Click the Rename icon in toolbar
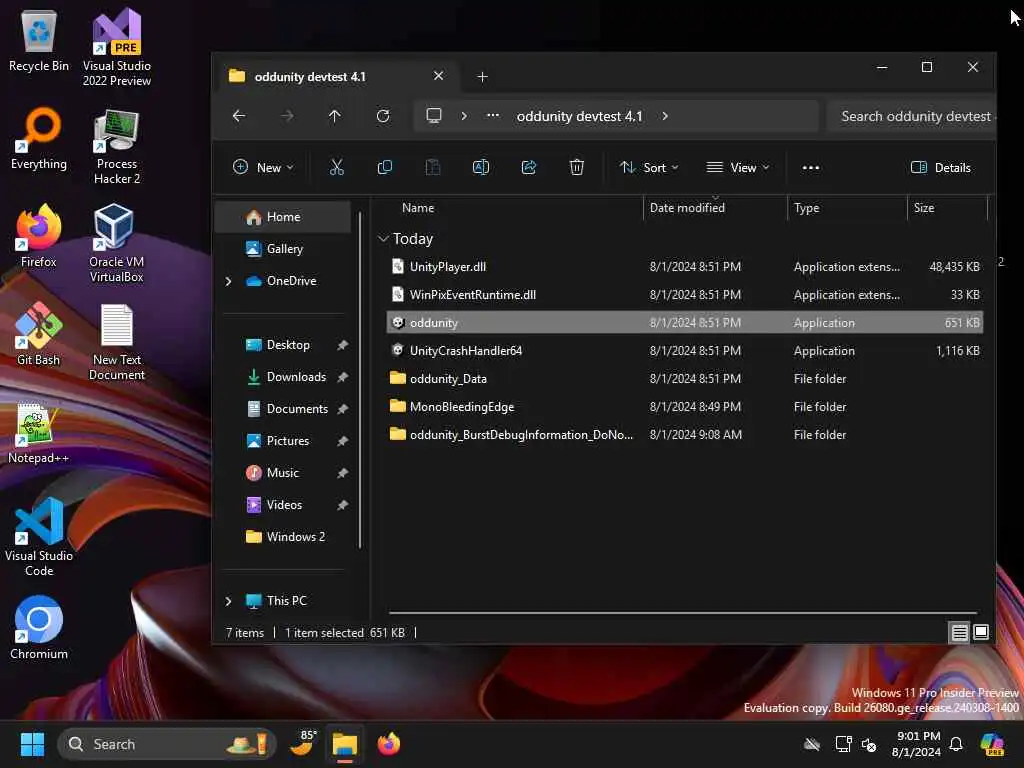The height and width of the screenshot is (768, 1024). coord(481,168)
